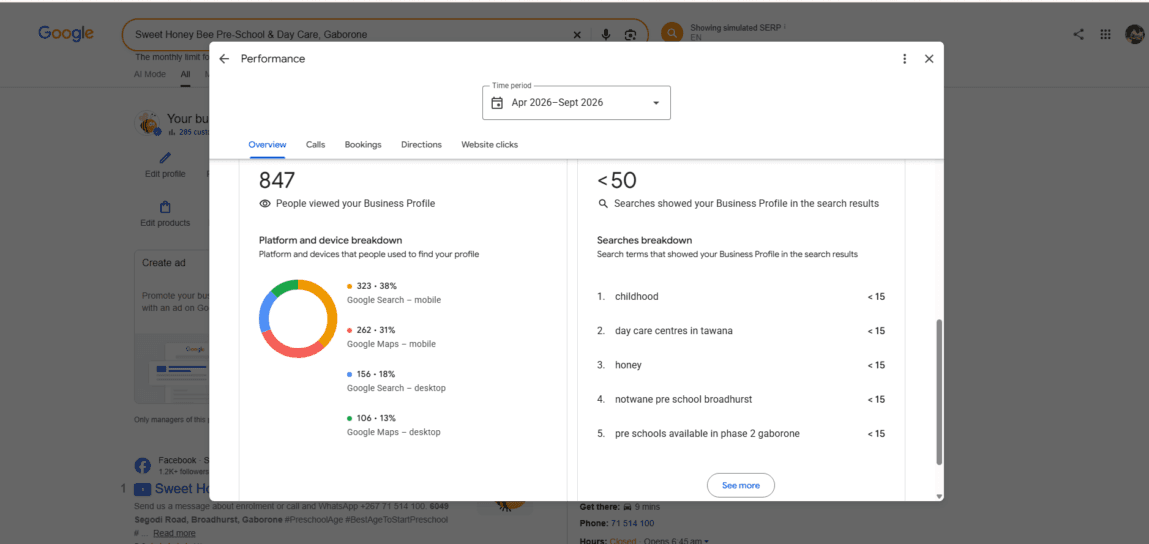
Task: Click the Edit products bag icon
Action: (166, 207)
